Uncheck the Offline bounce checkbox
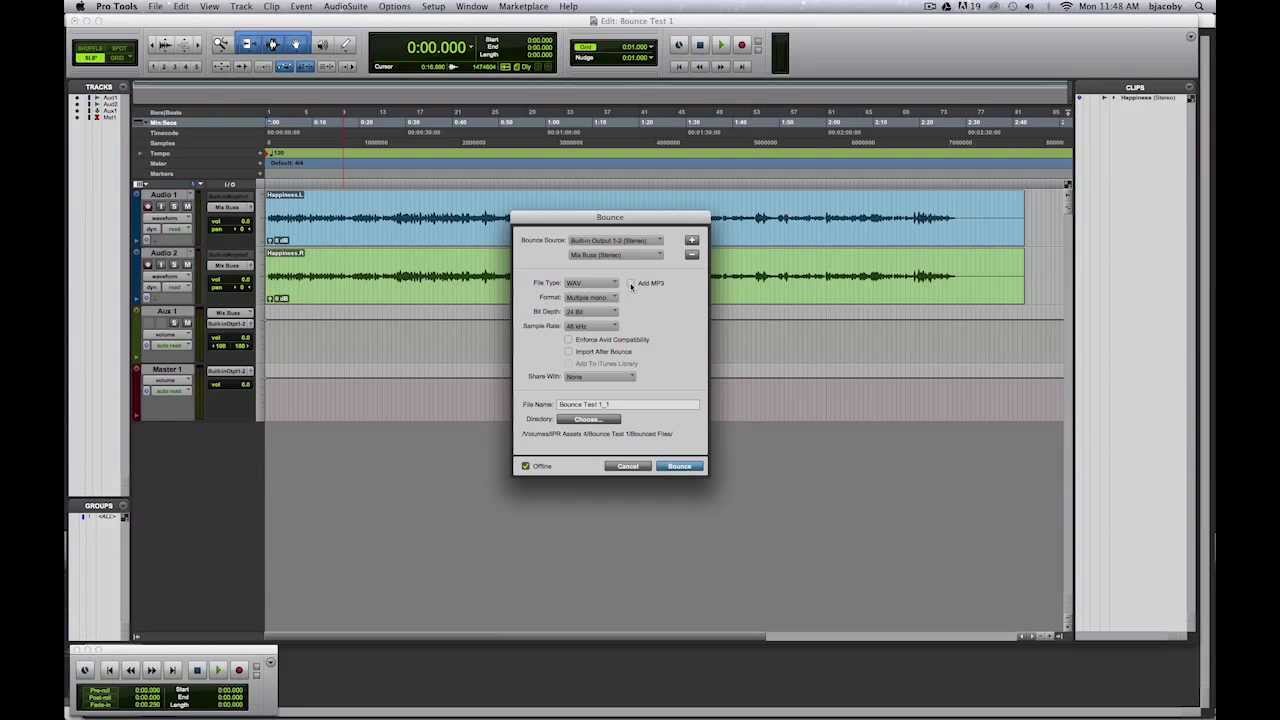The image size is (1280, 720). [526, 466]
